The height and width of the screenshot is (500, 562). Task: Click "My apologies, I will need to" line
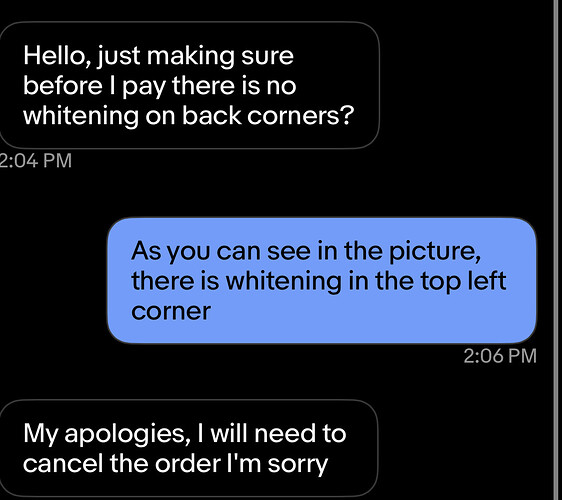(185, 434)
